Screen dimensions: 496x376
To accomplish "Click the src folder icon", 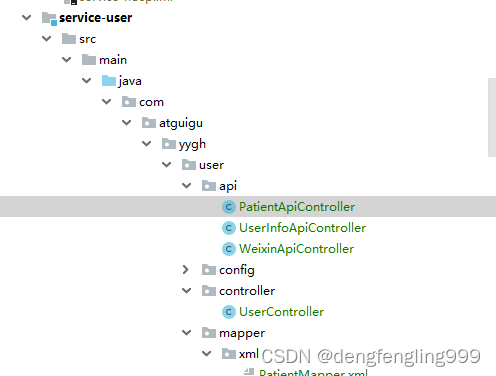I will coord(69,39).
